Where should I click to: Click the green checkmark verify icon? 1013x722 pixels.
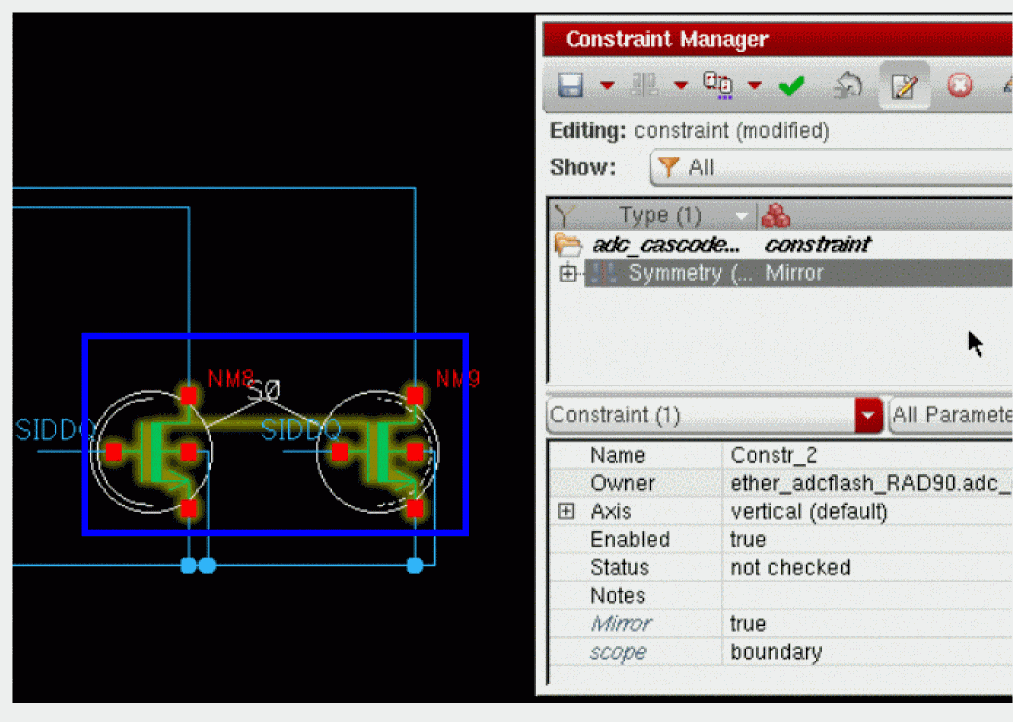[791, 85]
